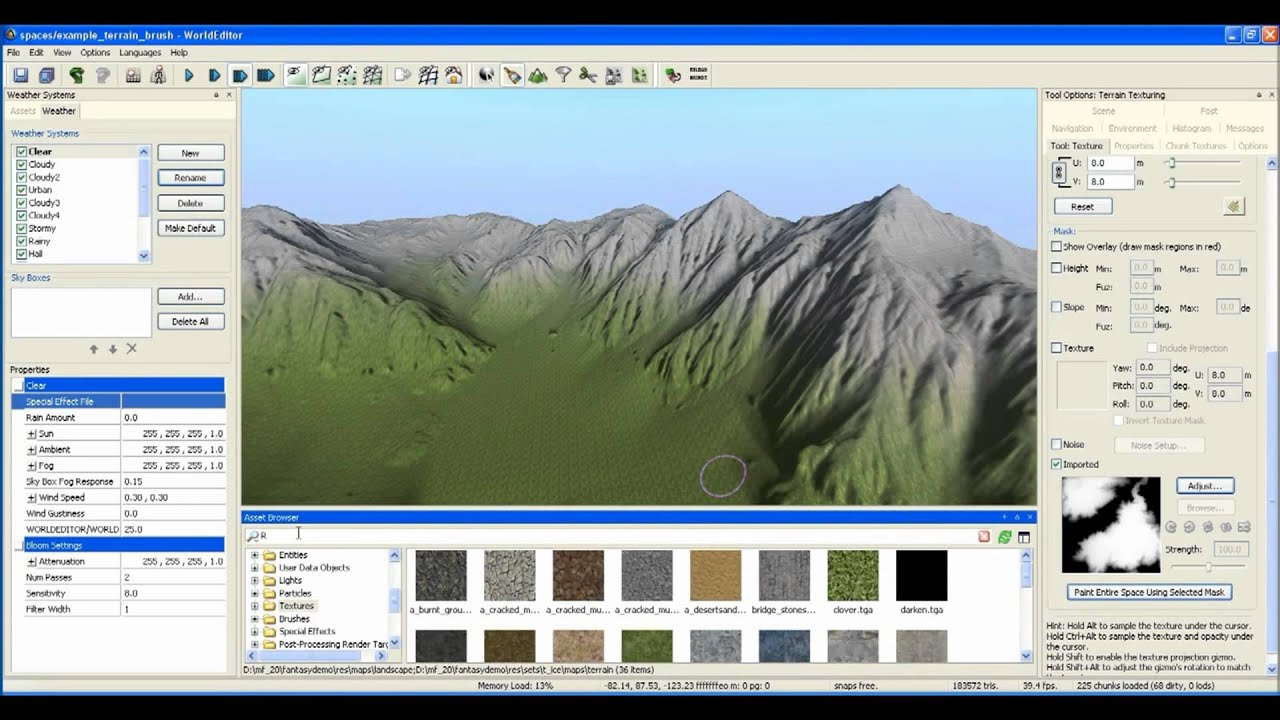Click the V value slider

click(x=1204, y=182)
